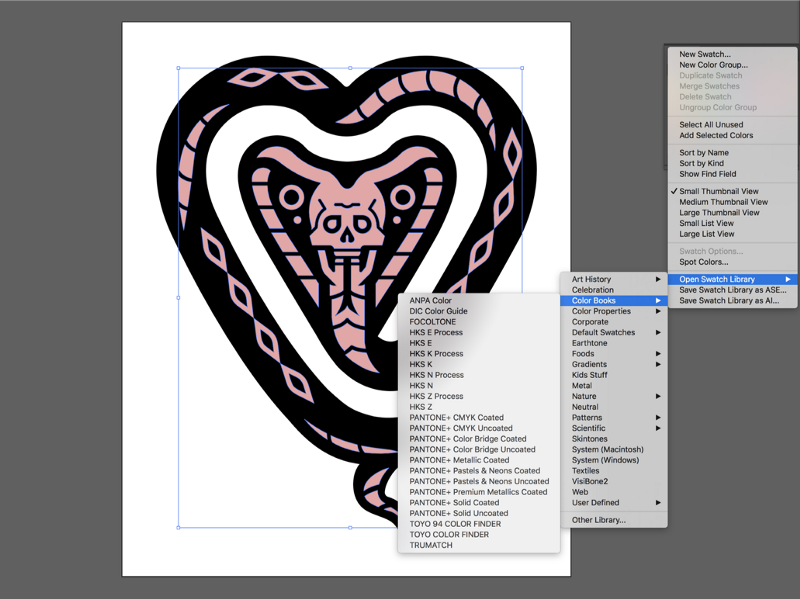Click the HKS K Process entry
Image resolution: width=800 pixels, height=599 pixels.
[x=436, y=354]
